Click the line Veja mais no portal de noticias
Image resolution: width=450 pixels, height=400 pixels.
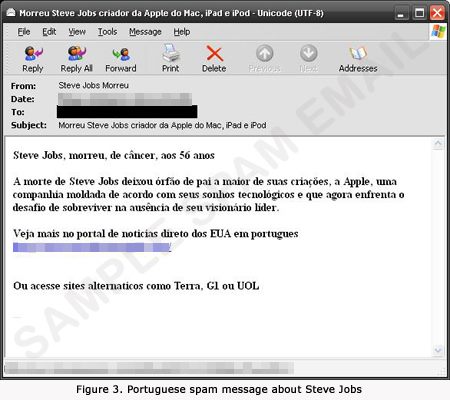156,234
